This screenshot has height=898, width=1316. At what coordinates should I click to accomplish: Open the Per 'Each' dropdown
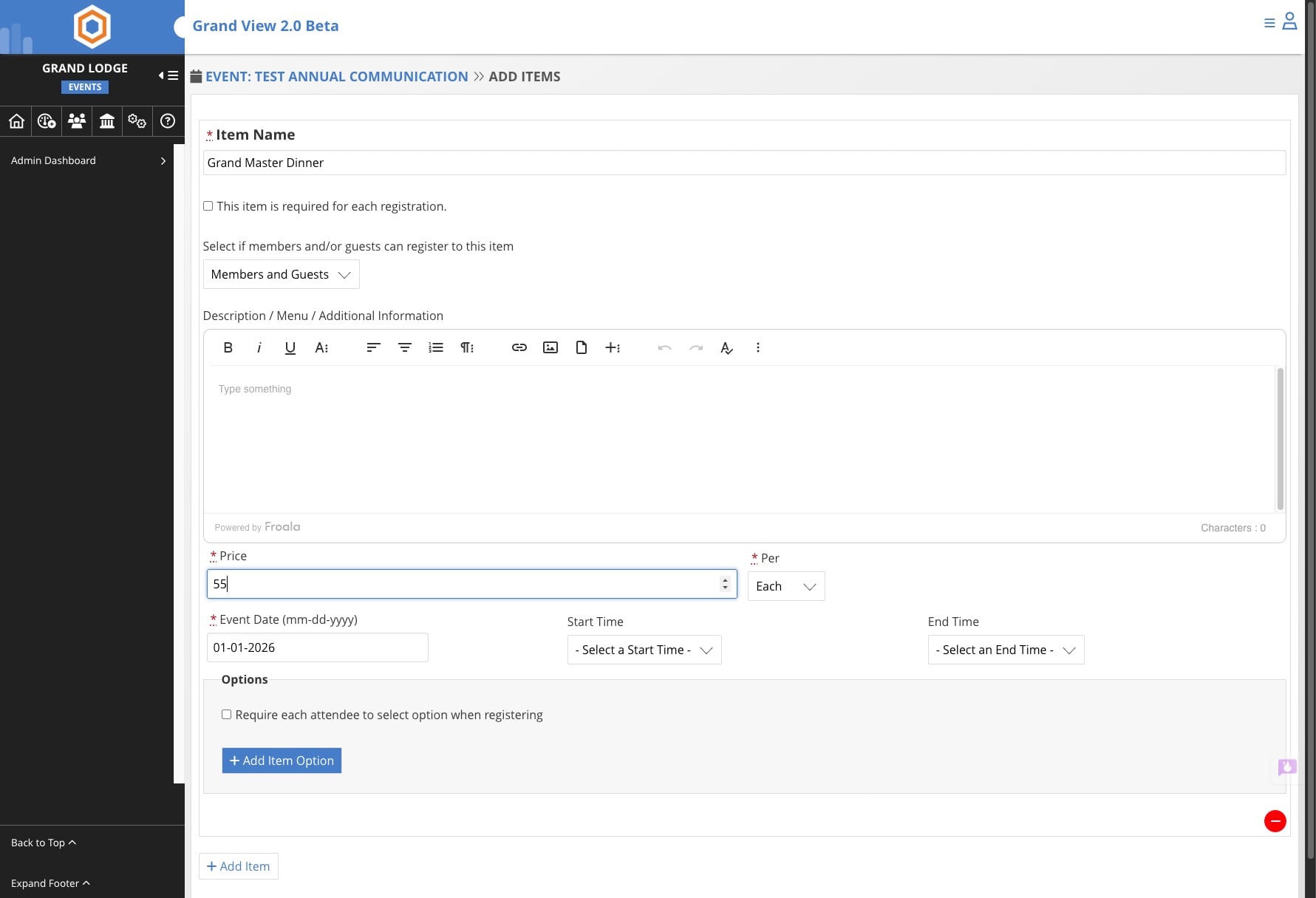tap(786, 586)
